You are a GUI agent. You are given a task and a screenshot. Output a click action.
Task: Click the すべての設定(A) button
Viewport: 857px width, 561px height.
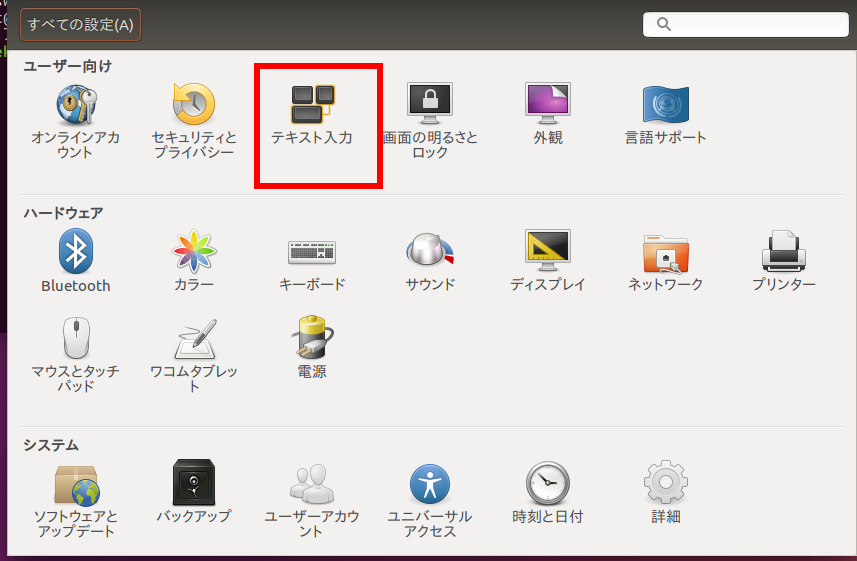[80, 25]
